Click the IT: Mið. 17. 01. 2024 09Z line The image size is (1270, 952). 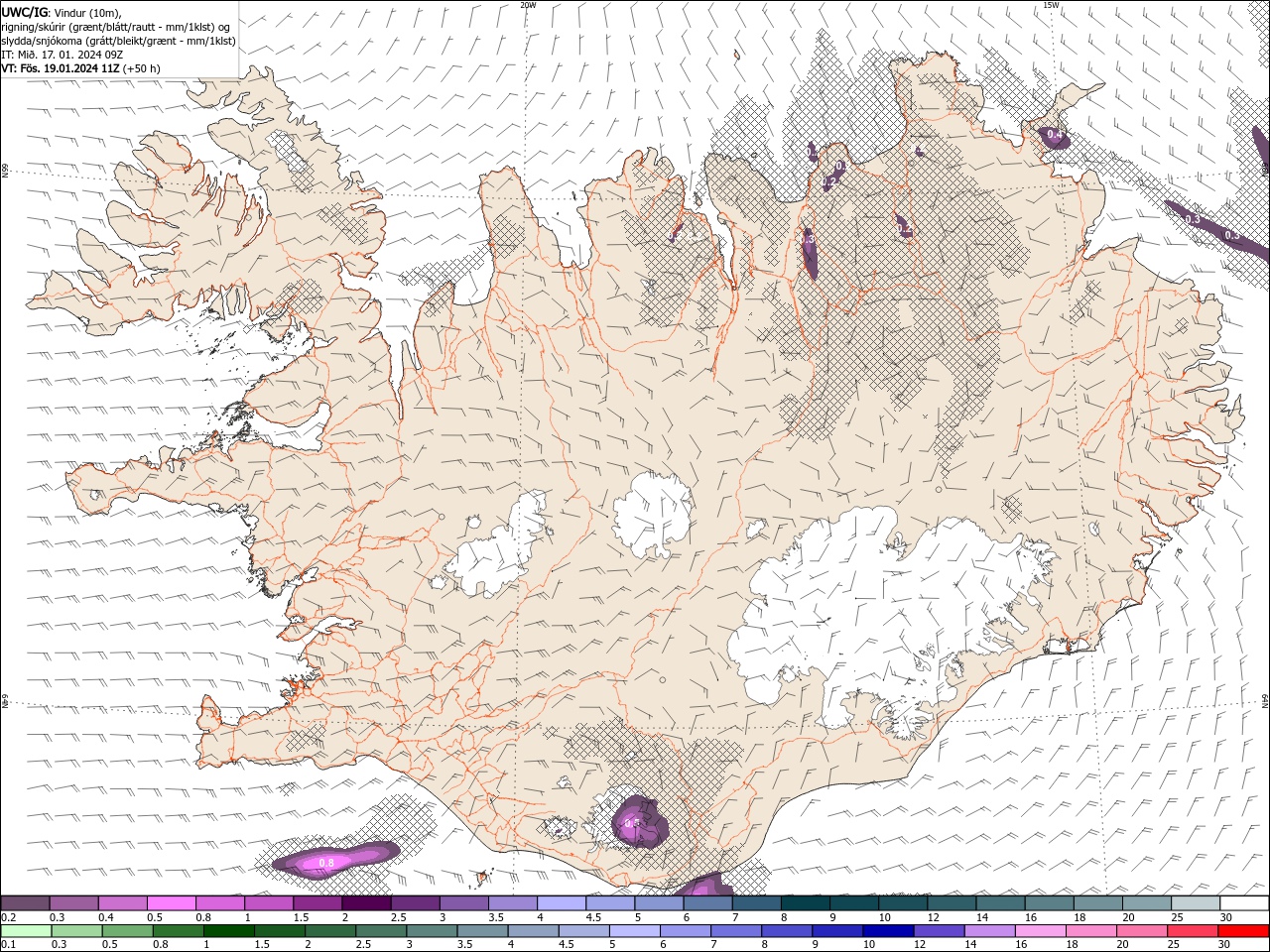(63, 55)
